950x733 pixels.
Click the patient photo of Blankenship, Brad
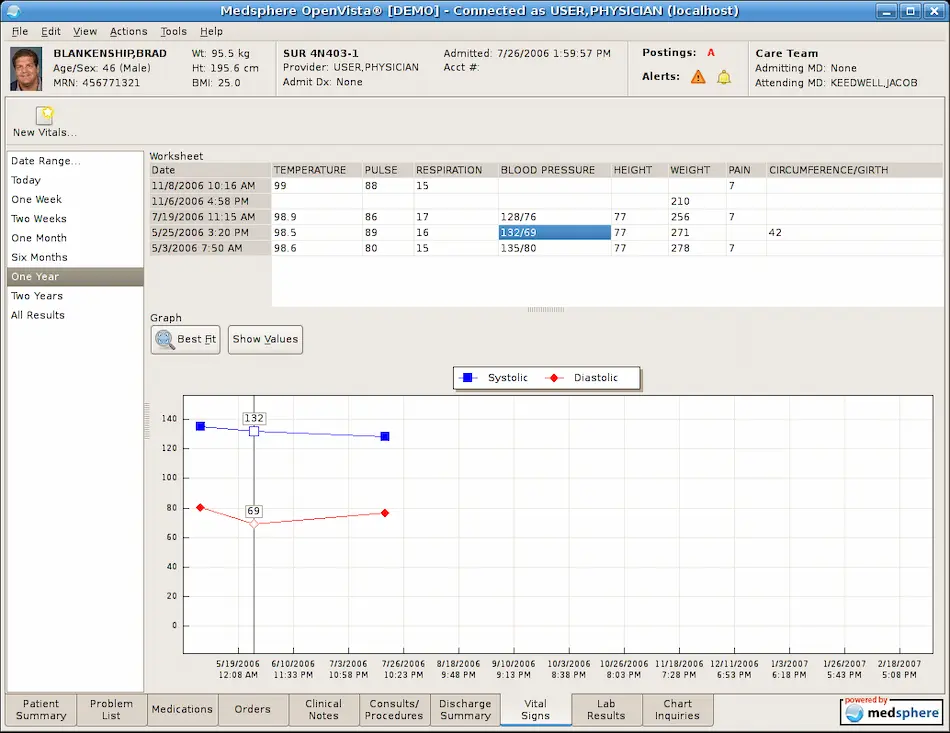click(26, 67)
